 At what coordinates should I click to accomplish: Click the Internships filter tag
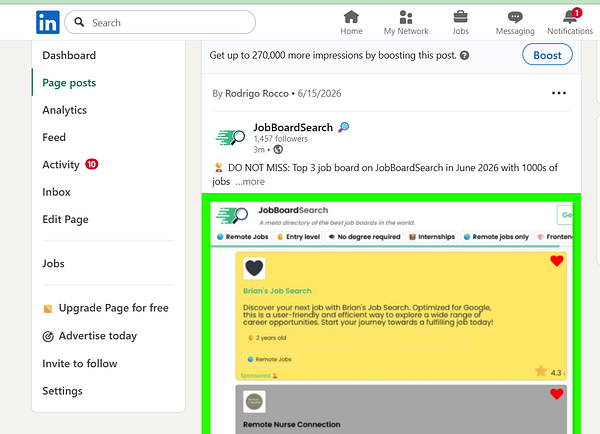[432, 237]
